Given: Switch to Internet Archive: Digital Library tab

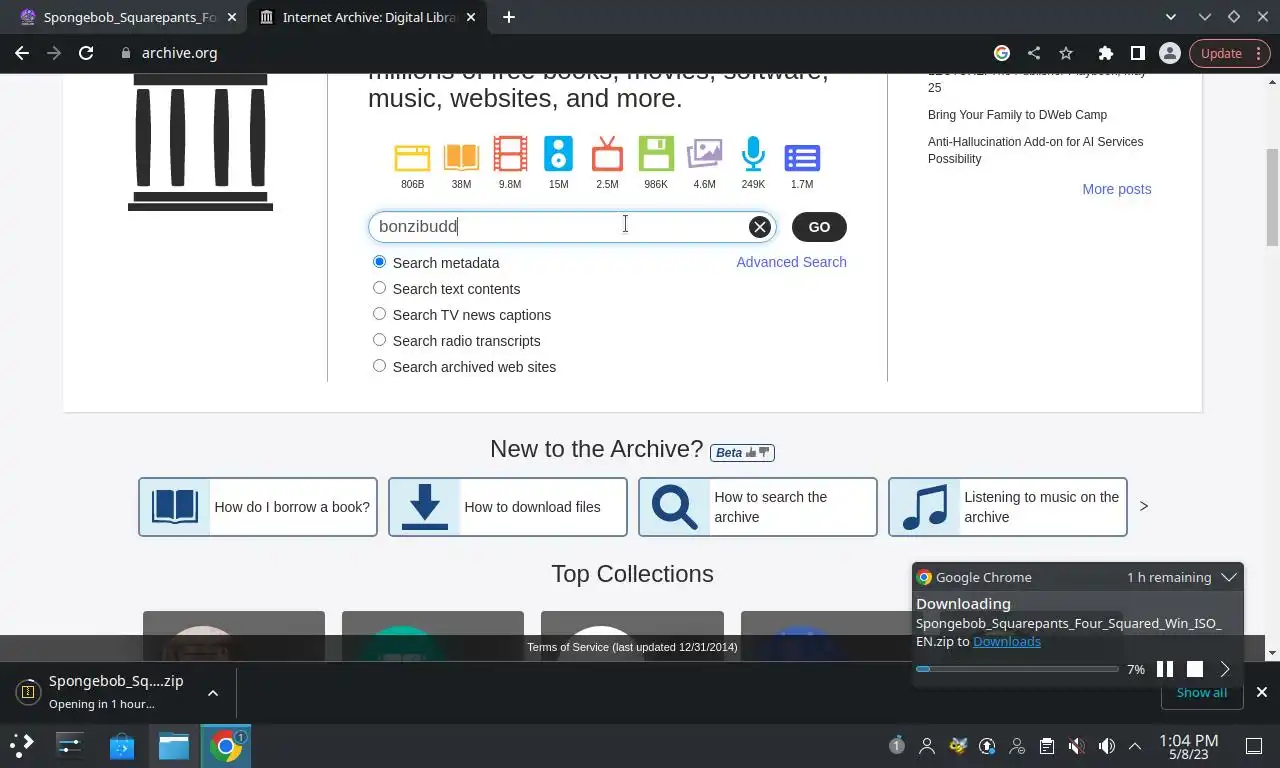Looking at the screenshot, I should 368,17.
